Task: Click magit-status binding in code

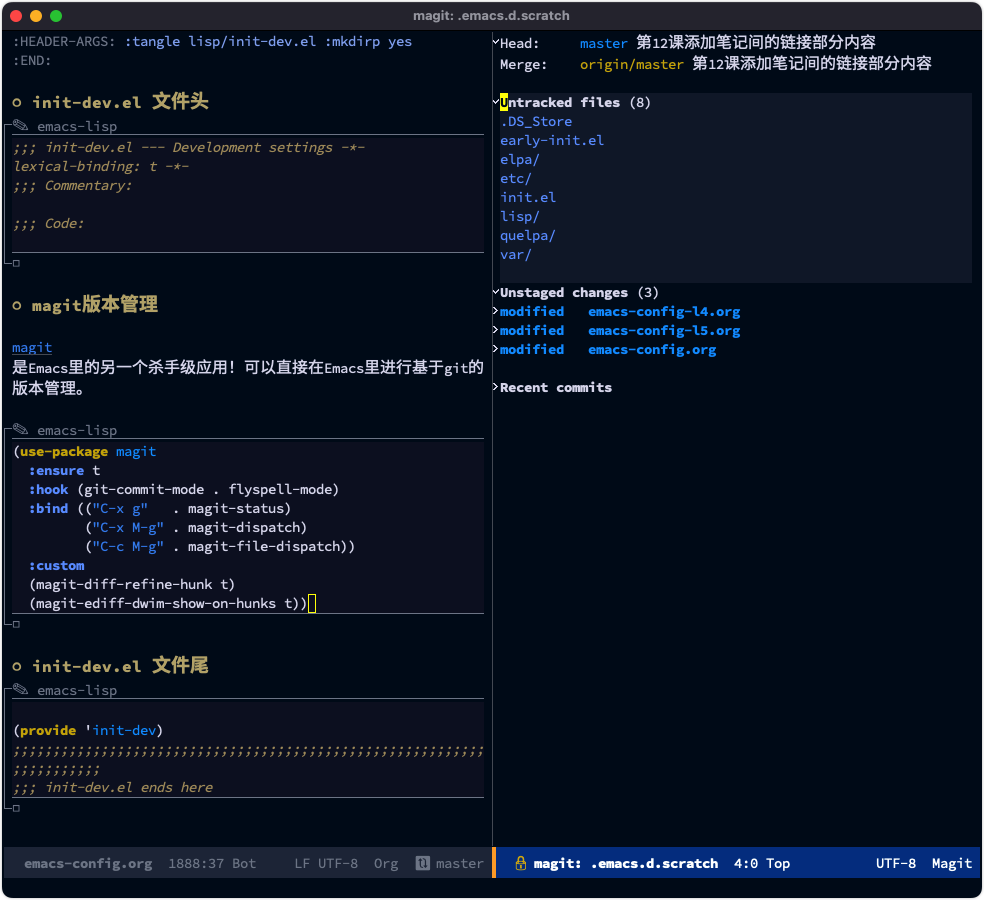Action: click(x=238, y=508)
